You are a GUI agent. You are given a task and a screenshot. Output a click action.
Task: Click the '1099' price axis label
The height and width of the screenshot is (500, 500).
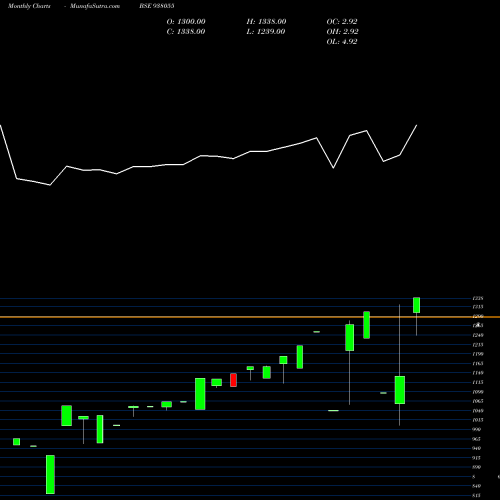[x=478, y=392]
